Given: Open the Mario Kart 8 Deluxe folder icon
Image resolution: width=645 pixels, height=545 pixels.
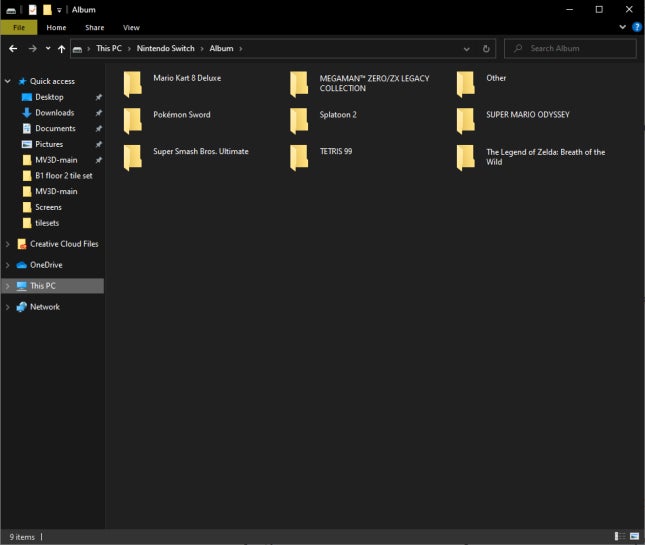Looking at the screenshot, I should pyautogui.click(x=132, y=84).
